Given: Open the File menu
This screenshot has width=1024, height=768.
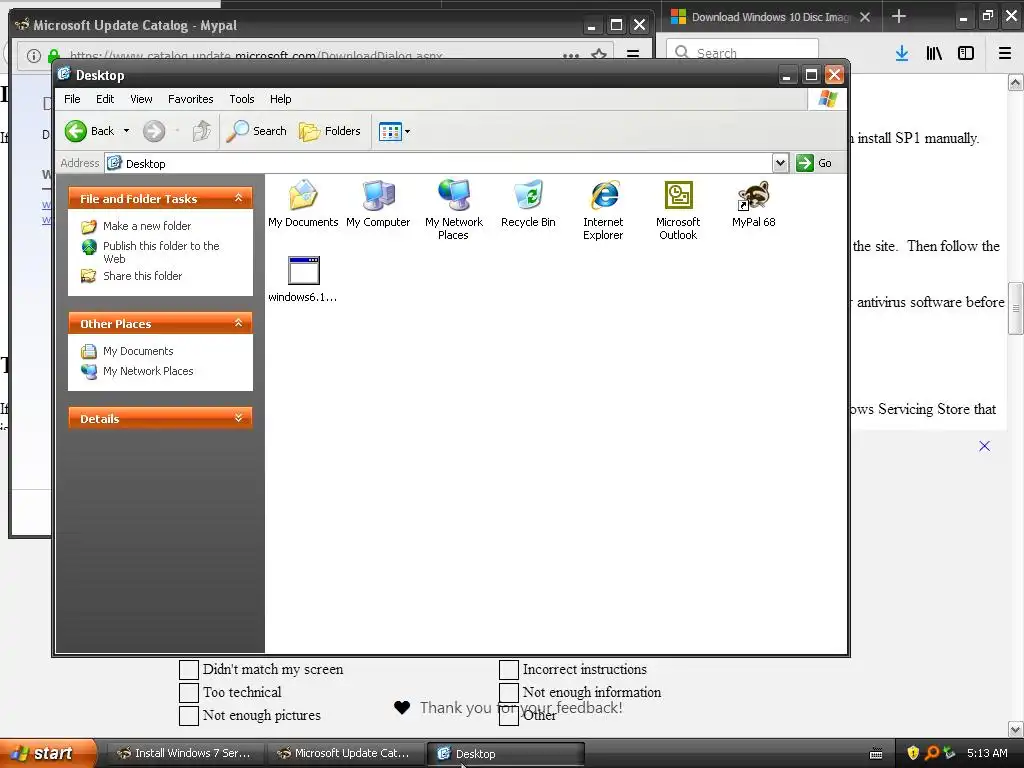Looking at the screenshot, I should coord(72,99).
